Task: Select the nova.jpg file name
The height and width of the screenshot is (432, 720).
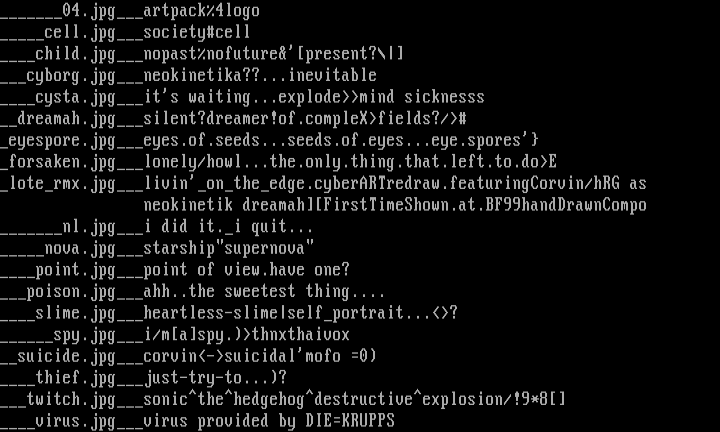Action: tap(81, 248)
